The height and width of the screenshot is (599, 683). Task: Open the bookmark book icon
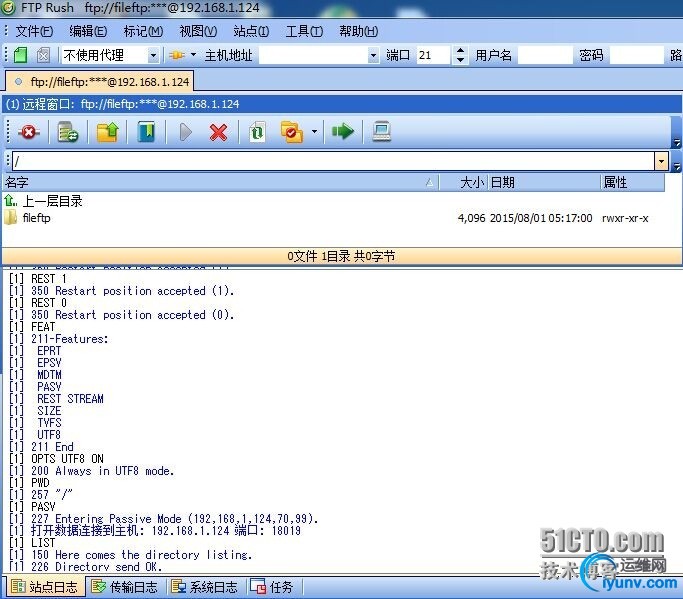coord(146,132)
